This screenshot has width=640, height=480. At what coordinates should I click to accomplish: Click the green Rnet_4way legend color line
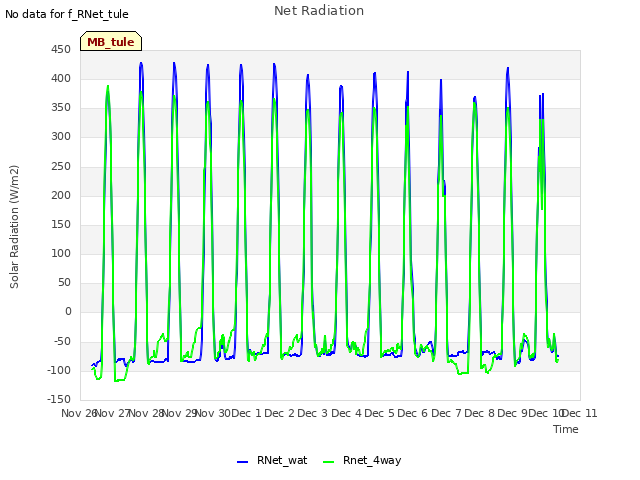(329, 462)
